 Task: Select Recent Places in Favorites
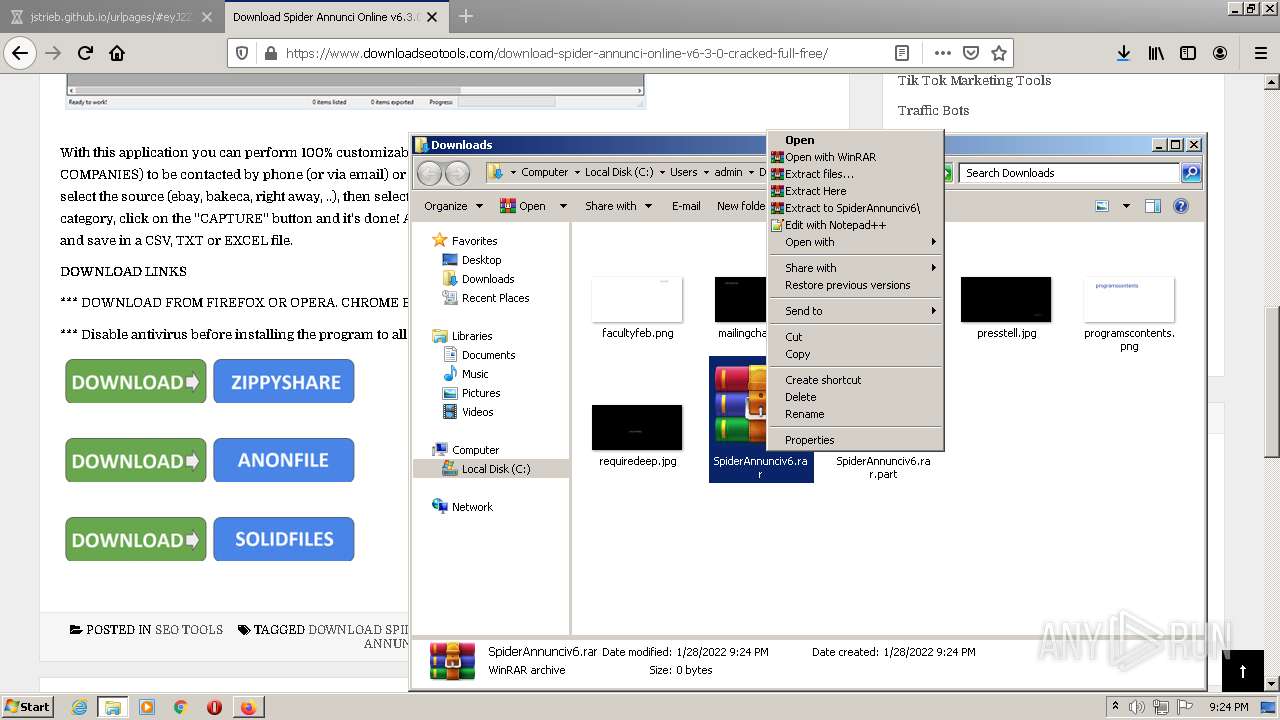click(x=495, y=298)
